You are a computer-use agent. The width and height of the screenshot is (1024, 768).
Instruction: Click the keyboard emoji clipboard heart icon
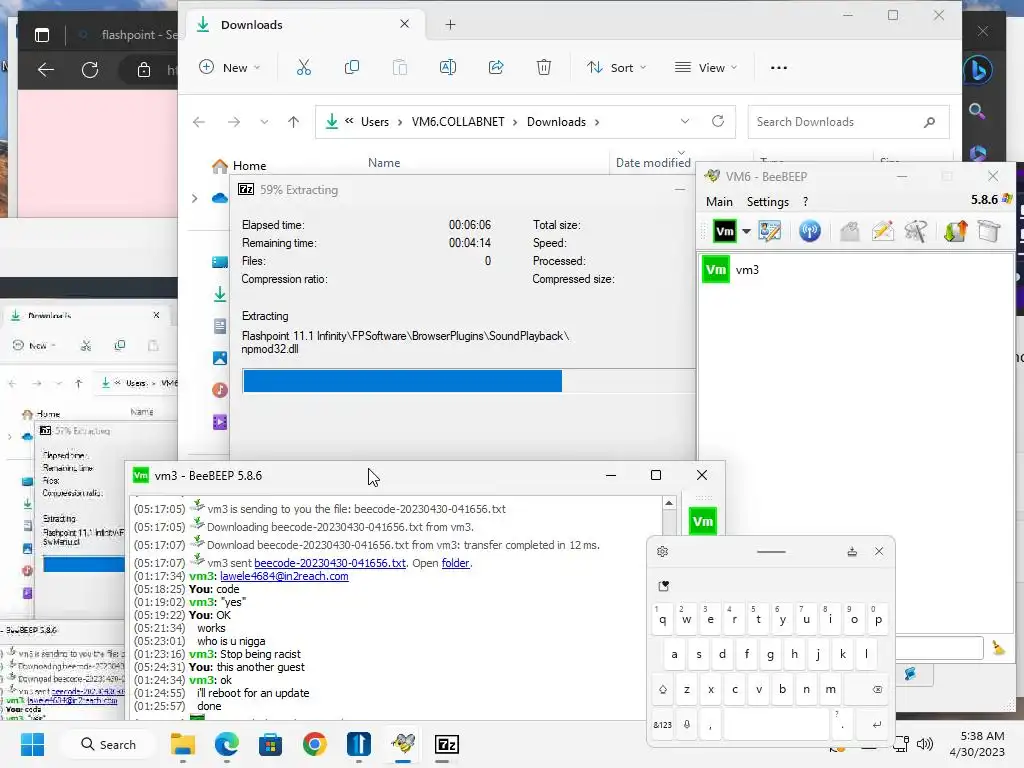click(664, 586)
